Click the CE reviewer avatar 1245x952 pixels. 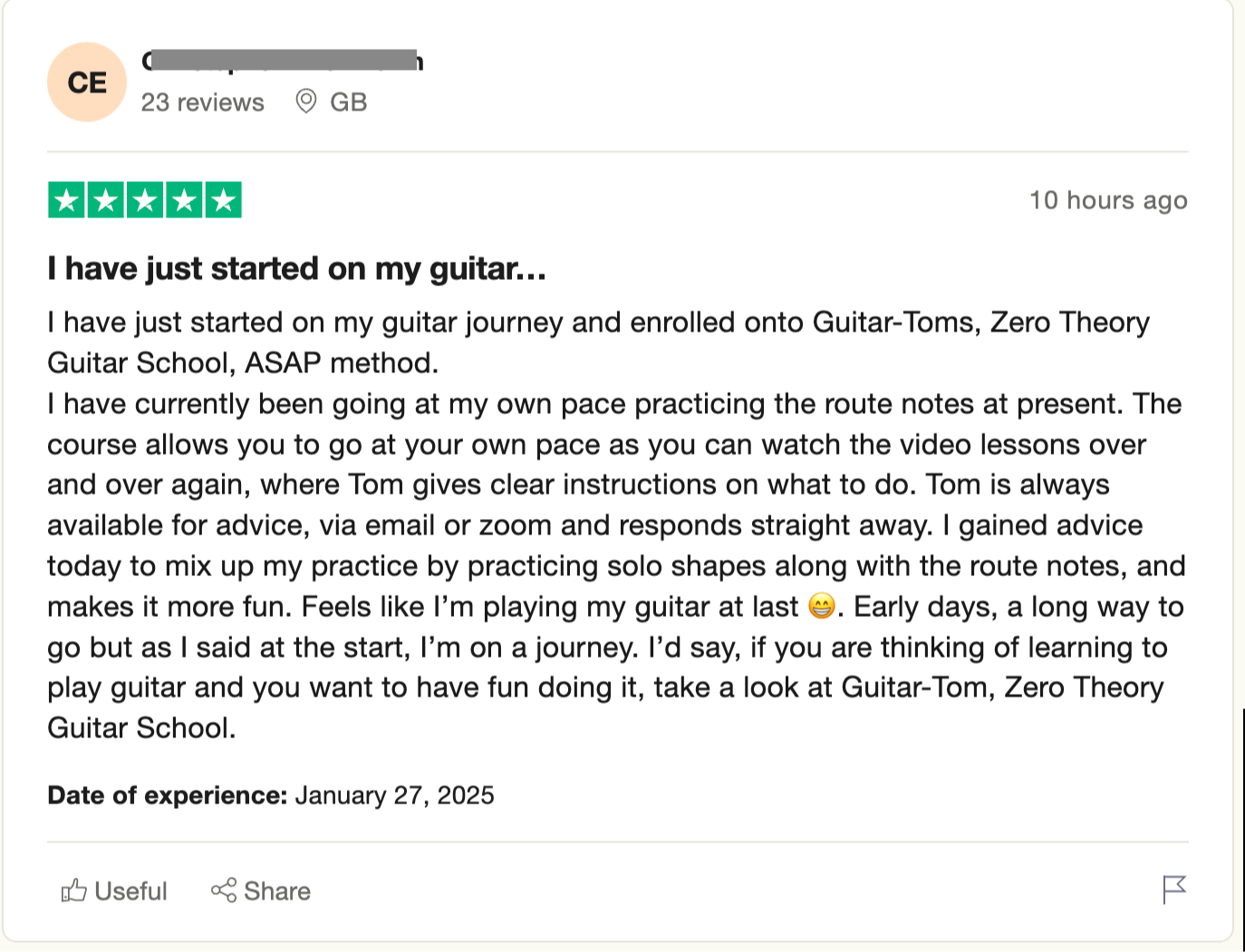(x=87, y=82)
